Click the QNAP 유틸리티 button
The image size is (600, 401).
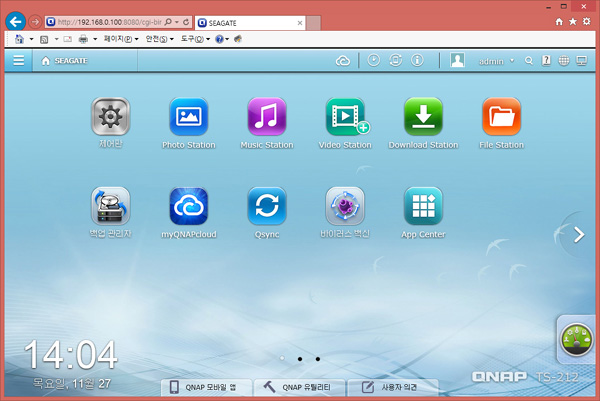(x=299, y=387)
